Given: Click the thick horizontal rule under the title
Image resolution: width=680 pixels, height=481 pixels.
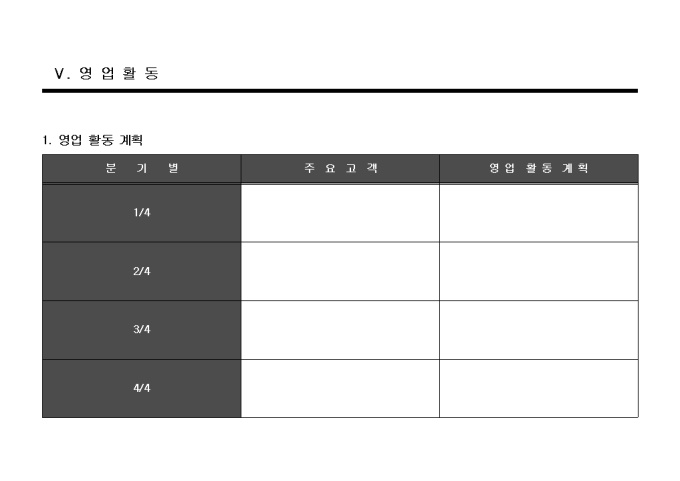Looking at the screenshot, I should pyautogui.click(x=339, y=91).
